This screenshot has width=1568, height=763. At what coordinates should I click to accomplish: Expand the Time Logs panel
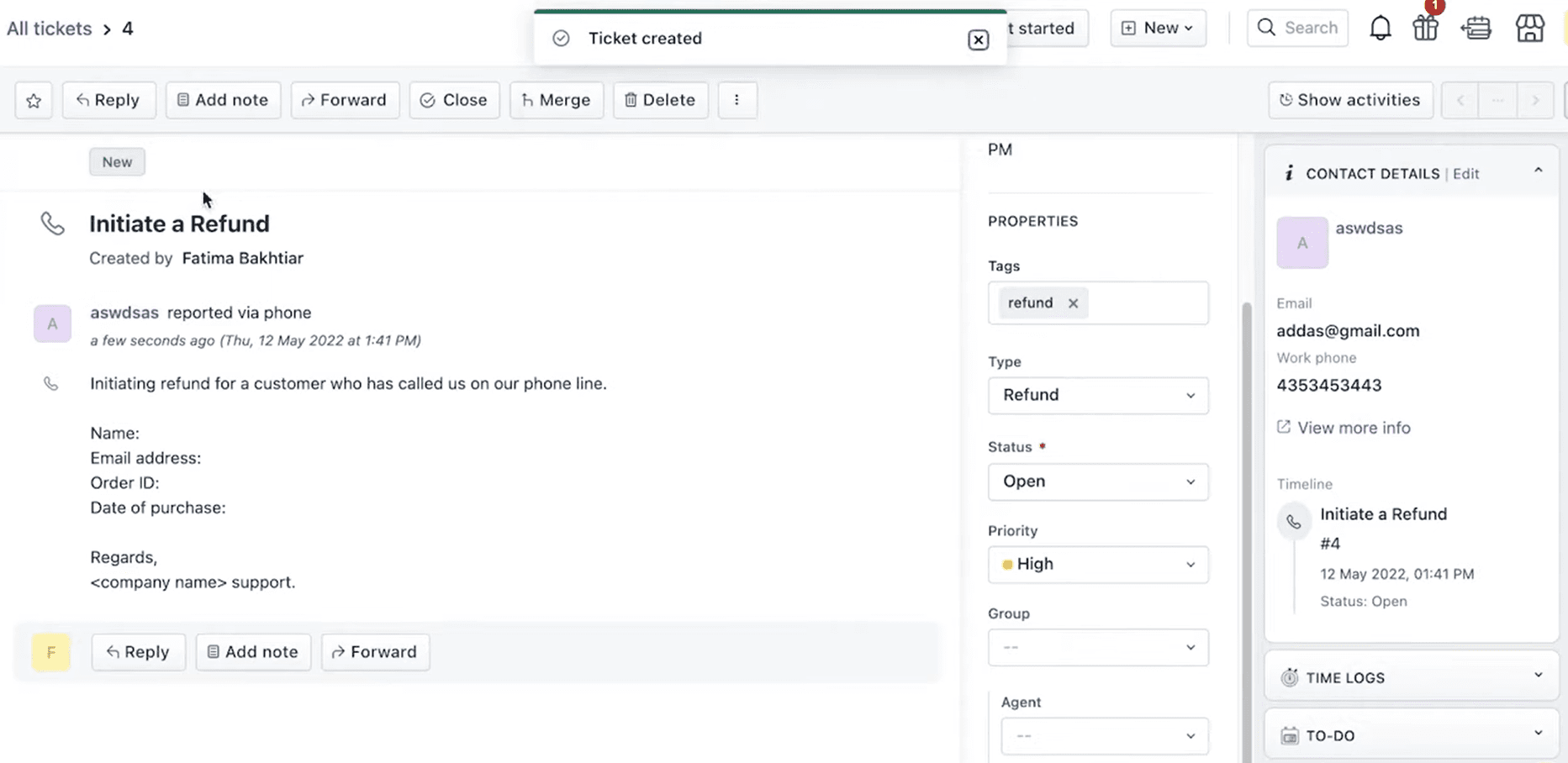(x=1540, y=676)
